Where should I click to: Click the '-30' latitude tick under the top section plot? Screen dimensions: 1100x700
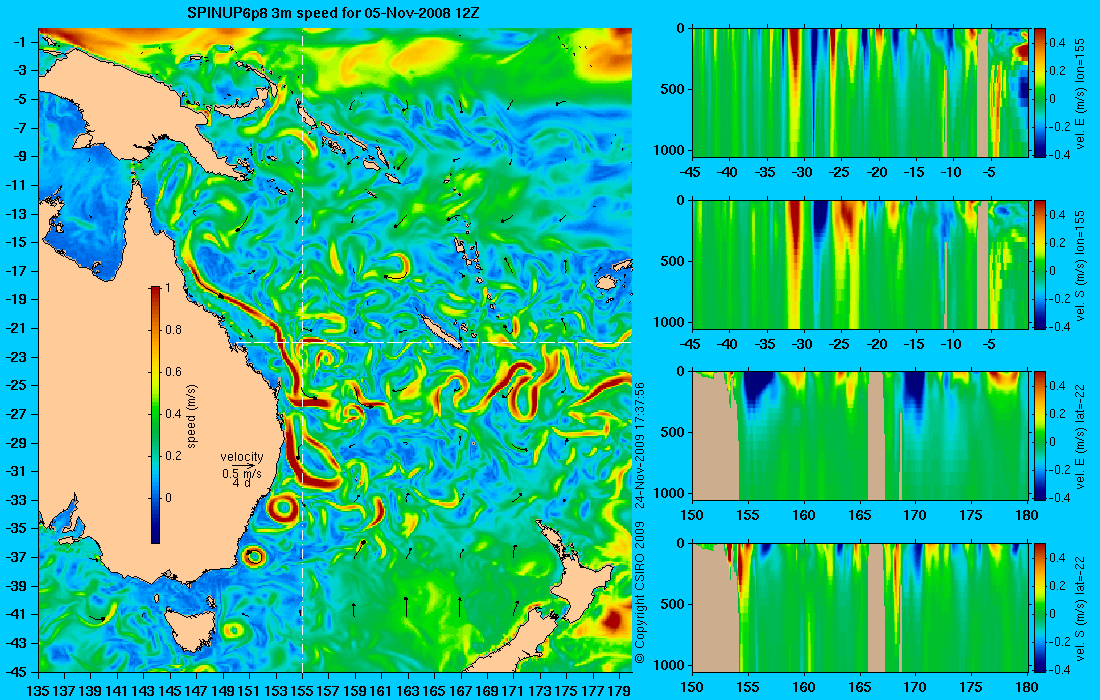(803, 173)
